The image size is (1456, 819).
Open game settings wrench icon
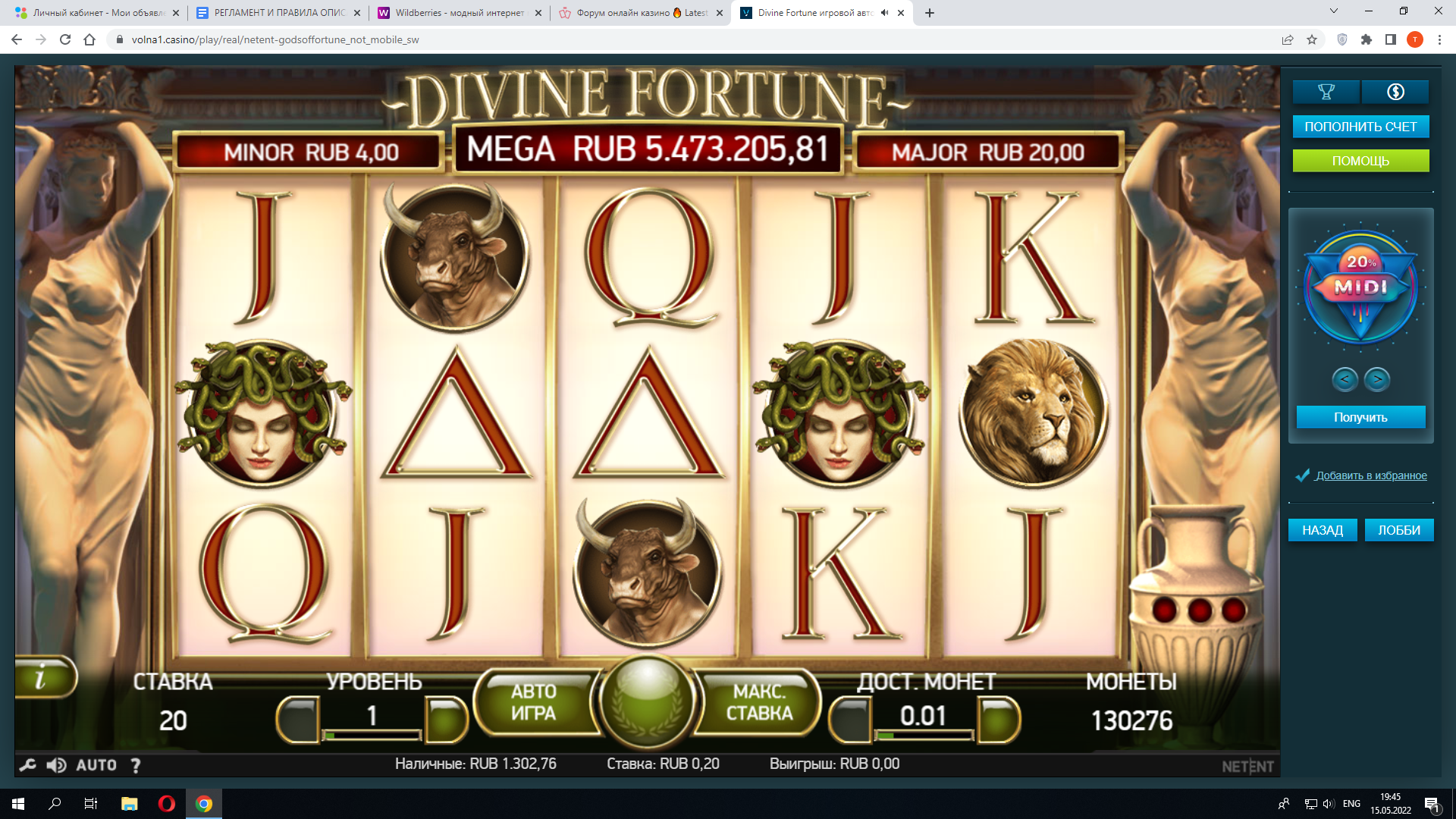coord(27,765)
